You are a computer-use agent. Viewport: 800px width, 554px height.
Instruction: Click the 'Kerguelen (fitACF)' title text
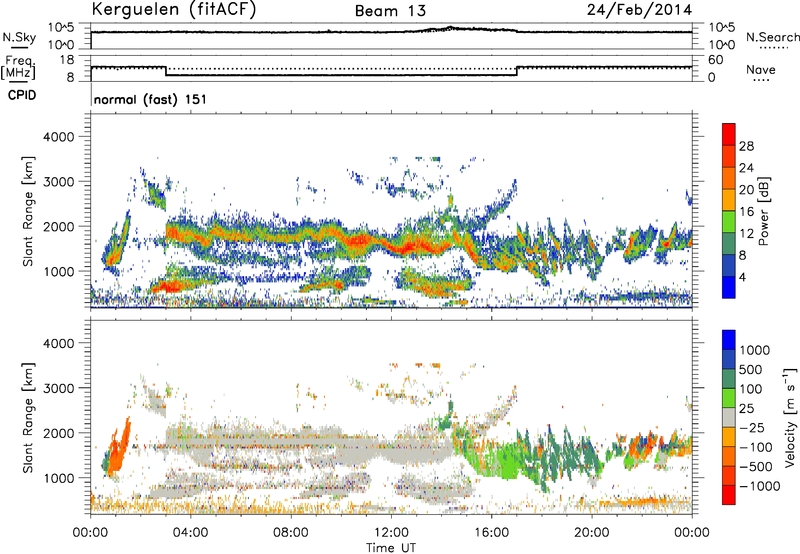coord(173,10)
